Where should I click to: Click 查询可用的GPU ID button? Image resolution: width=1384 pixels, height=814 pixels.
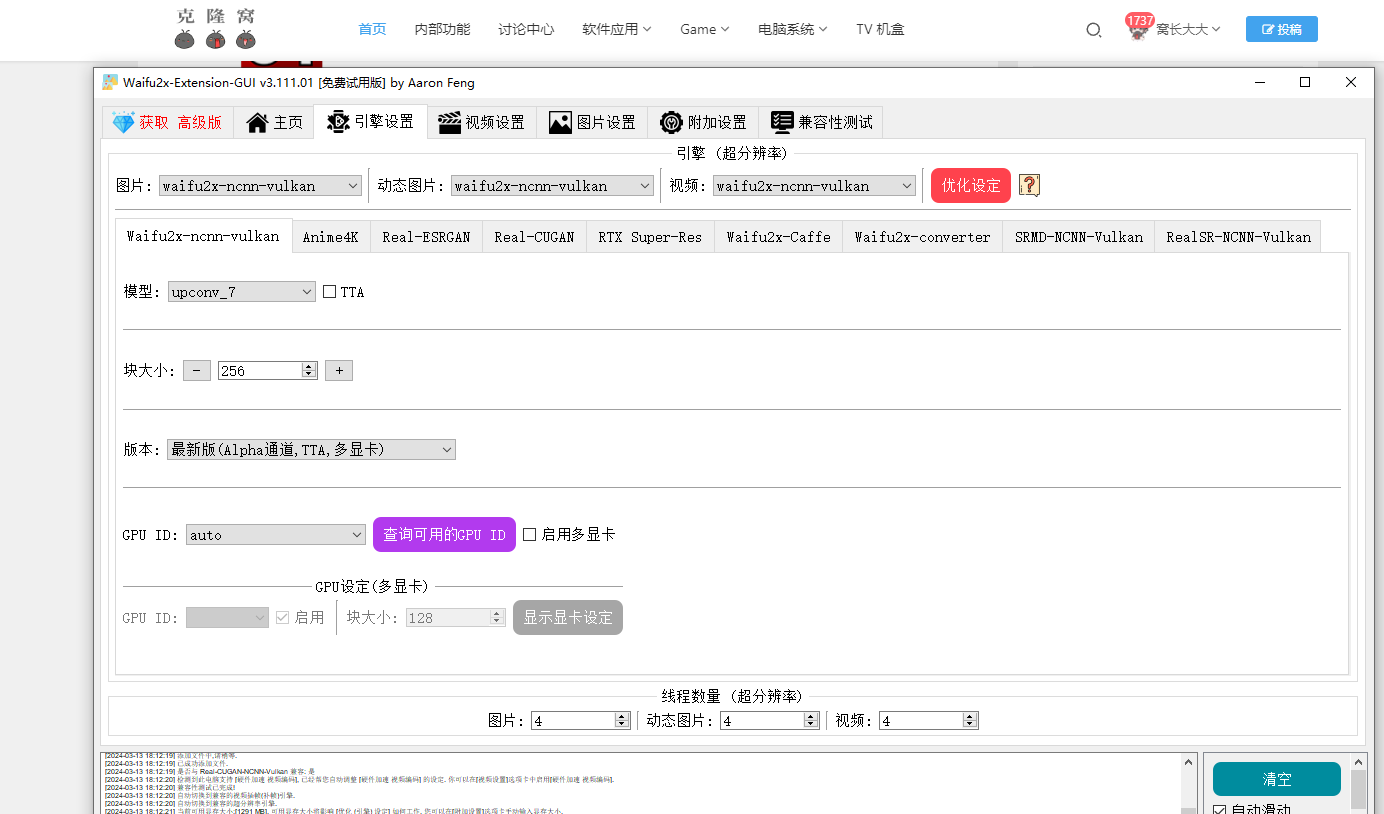[444, 535]
